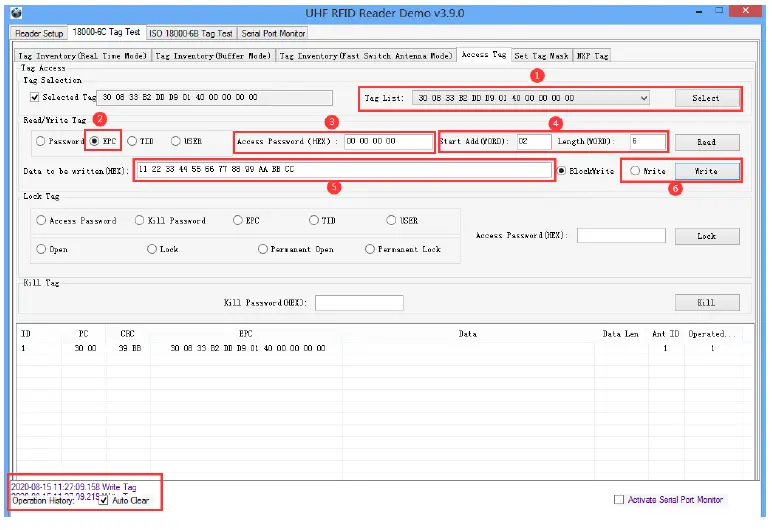Click the CRC column header
Image resolution: width=772 pixels, height=530 pixels.
coord(128,333)
